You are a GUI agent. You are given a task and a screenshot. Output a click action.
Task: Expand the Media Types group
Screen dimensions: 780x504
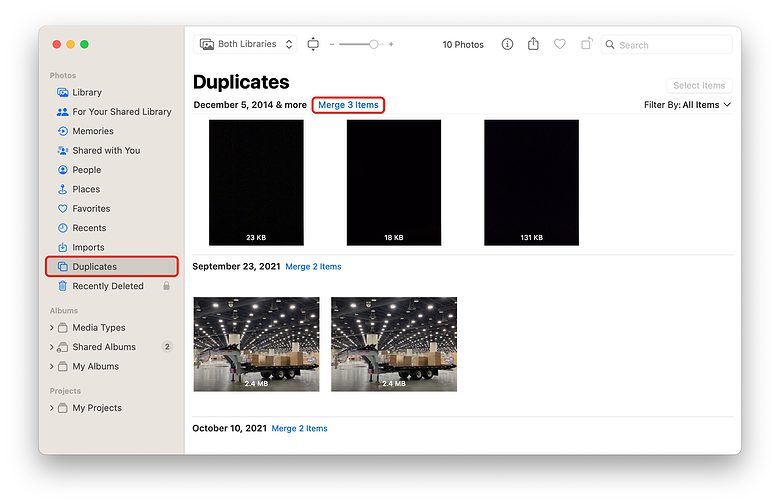coord(52,328)
